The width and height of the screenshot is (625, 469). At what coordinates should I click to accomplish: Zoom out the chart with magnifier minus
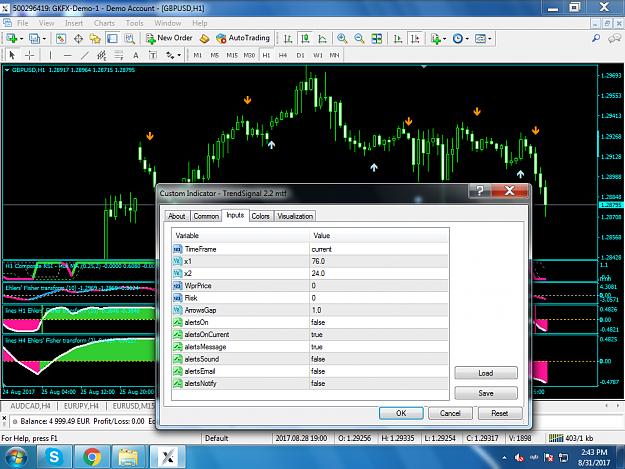pos(359,39)
